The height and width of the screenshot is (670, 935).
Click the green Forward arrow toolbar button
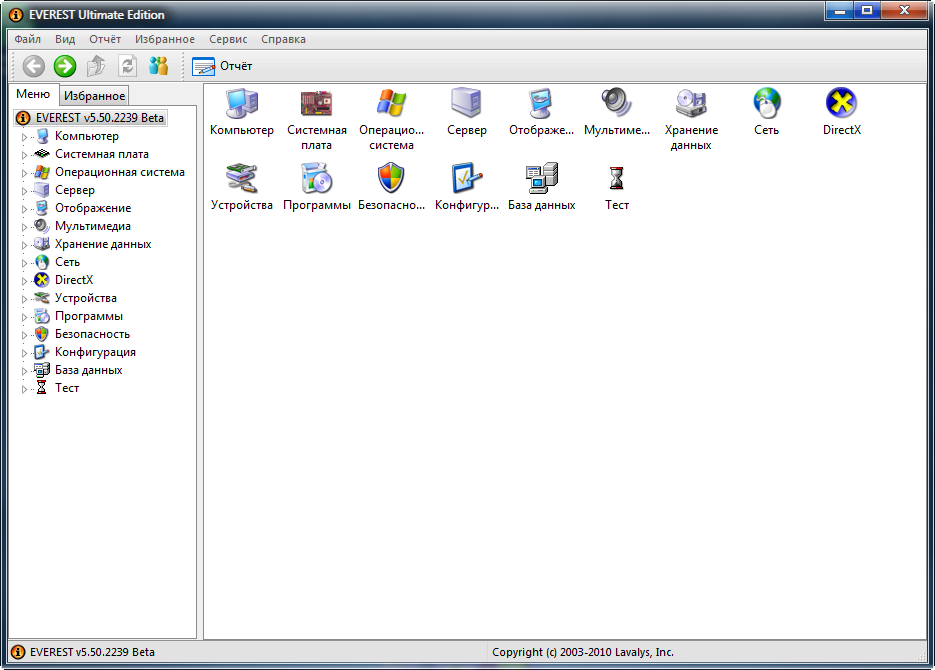point(65,66)
